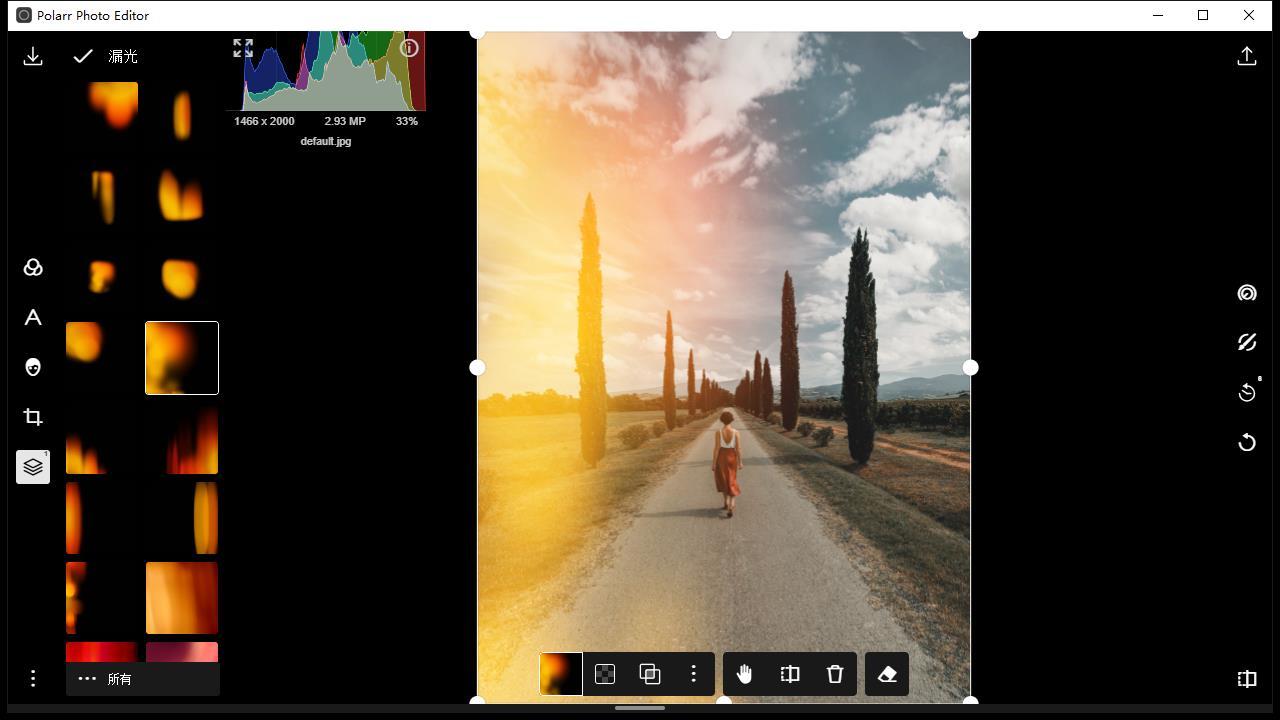Click the eraser mask icon
The width and height of the screenshot is (1280, 720).
coord(887,674)
